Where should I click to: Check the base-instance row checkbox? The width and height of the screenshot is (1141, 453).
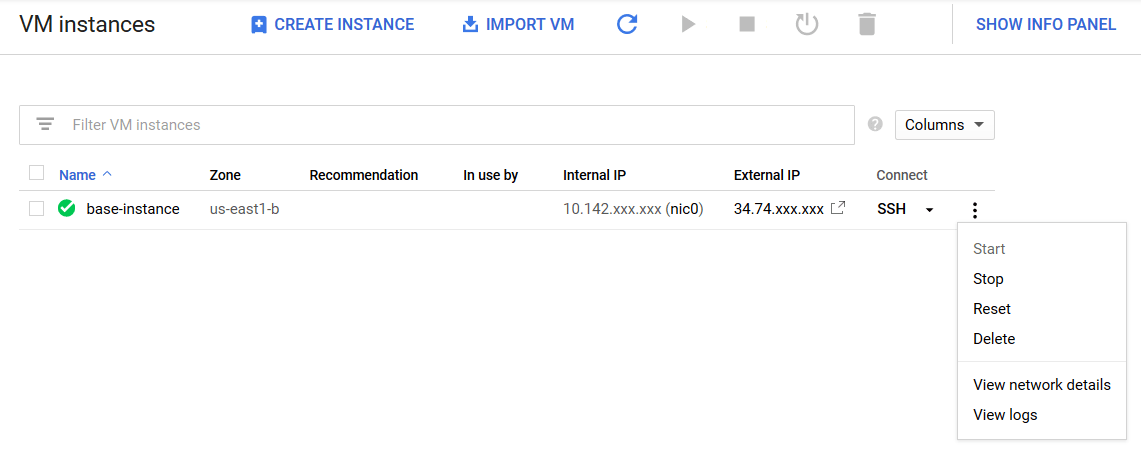(37, 209)
